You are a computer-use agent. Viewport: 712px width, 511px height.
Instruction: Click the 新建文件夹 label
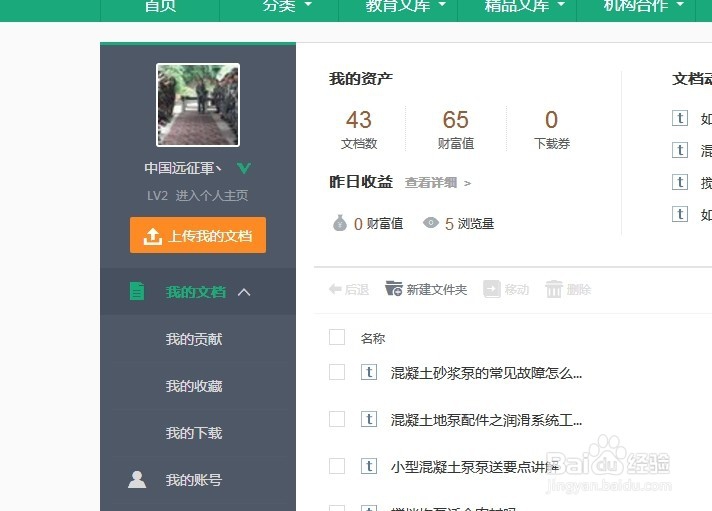pyautogui.click(x=436, y=289)
